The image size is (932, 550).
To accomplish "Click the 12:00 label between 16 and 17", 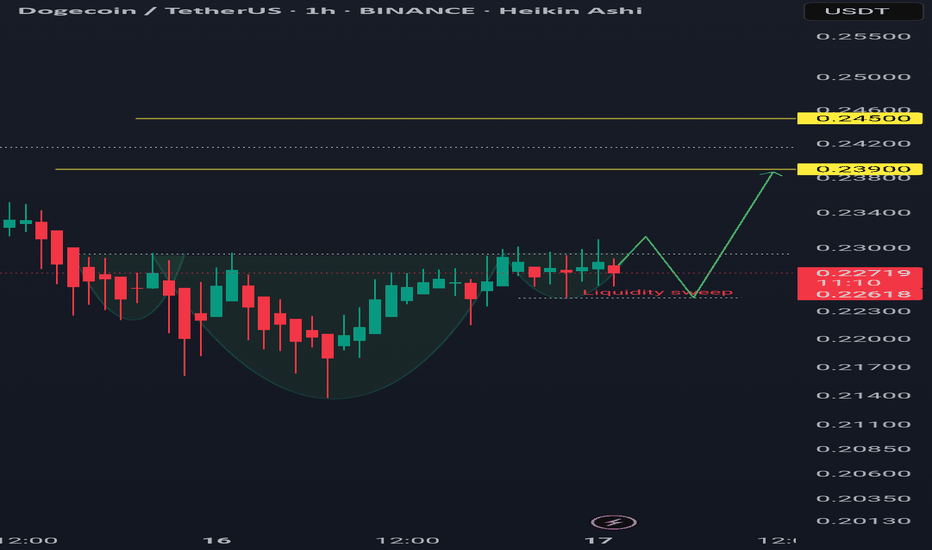I will point(408,540).
